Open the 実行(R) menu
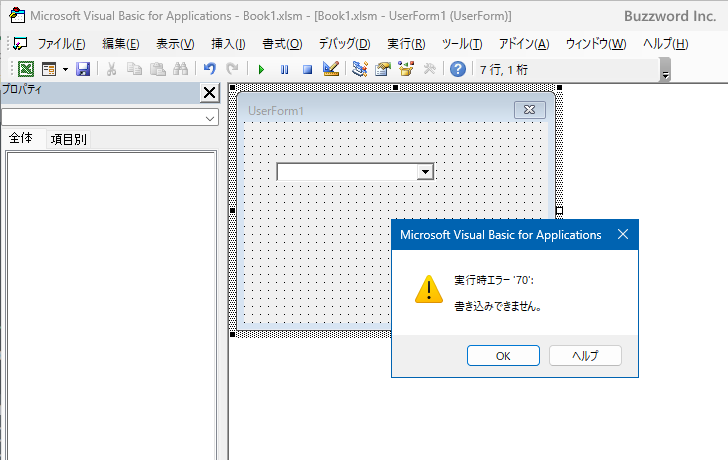Image resolution: width=728 pixels, height=460 pixels. (x=406, y=44)
